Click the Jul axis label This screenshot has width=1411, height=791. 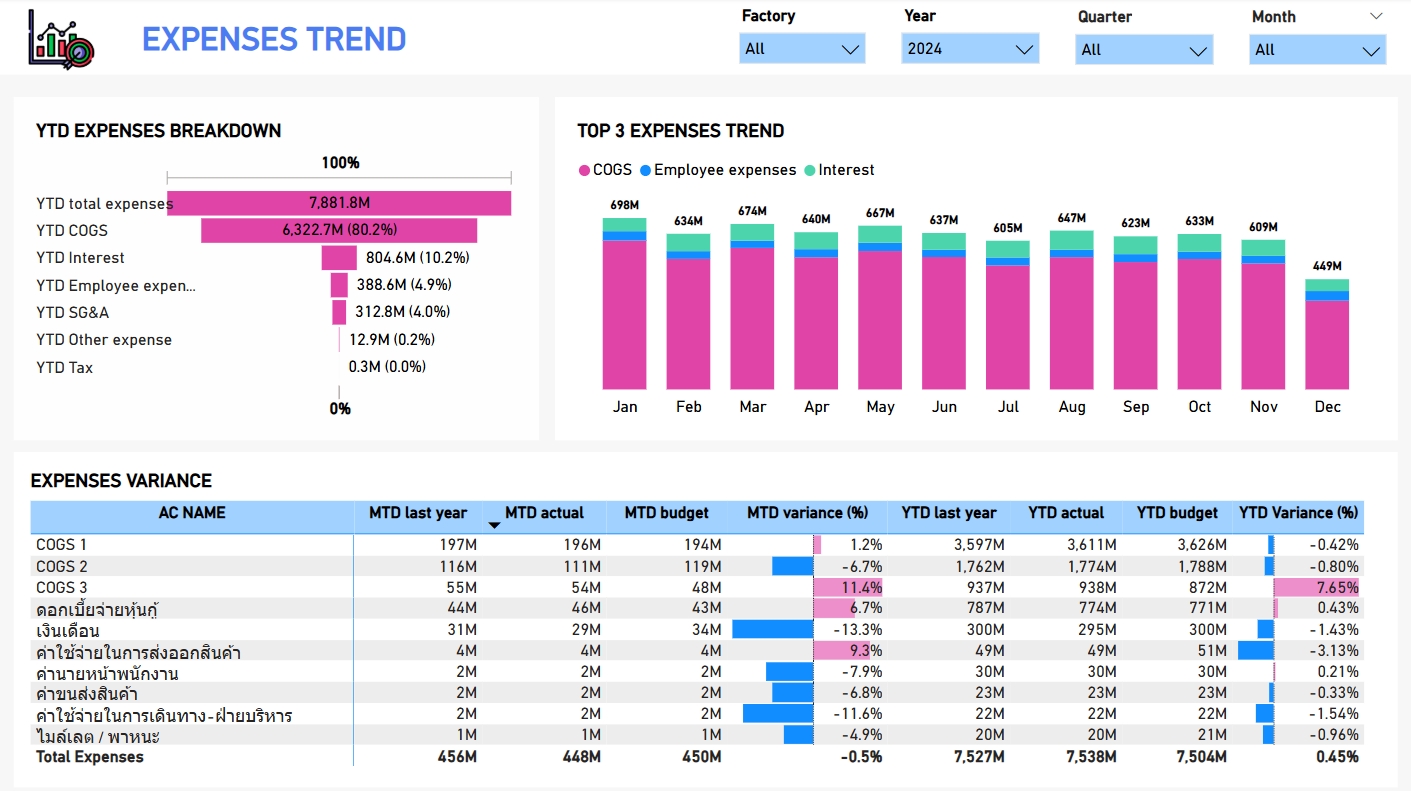pos(1008,407)
